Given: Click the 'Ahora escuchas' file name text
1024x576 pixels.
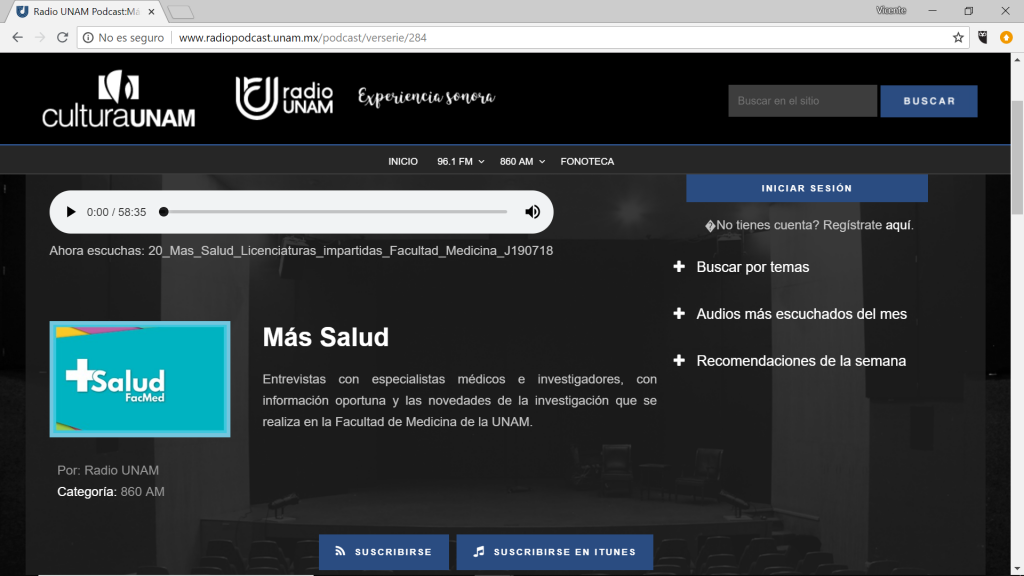Looking at the screenshot, I should (x=351, y=251).
